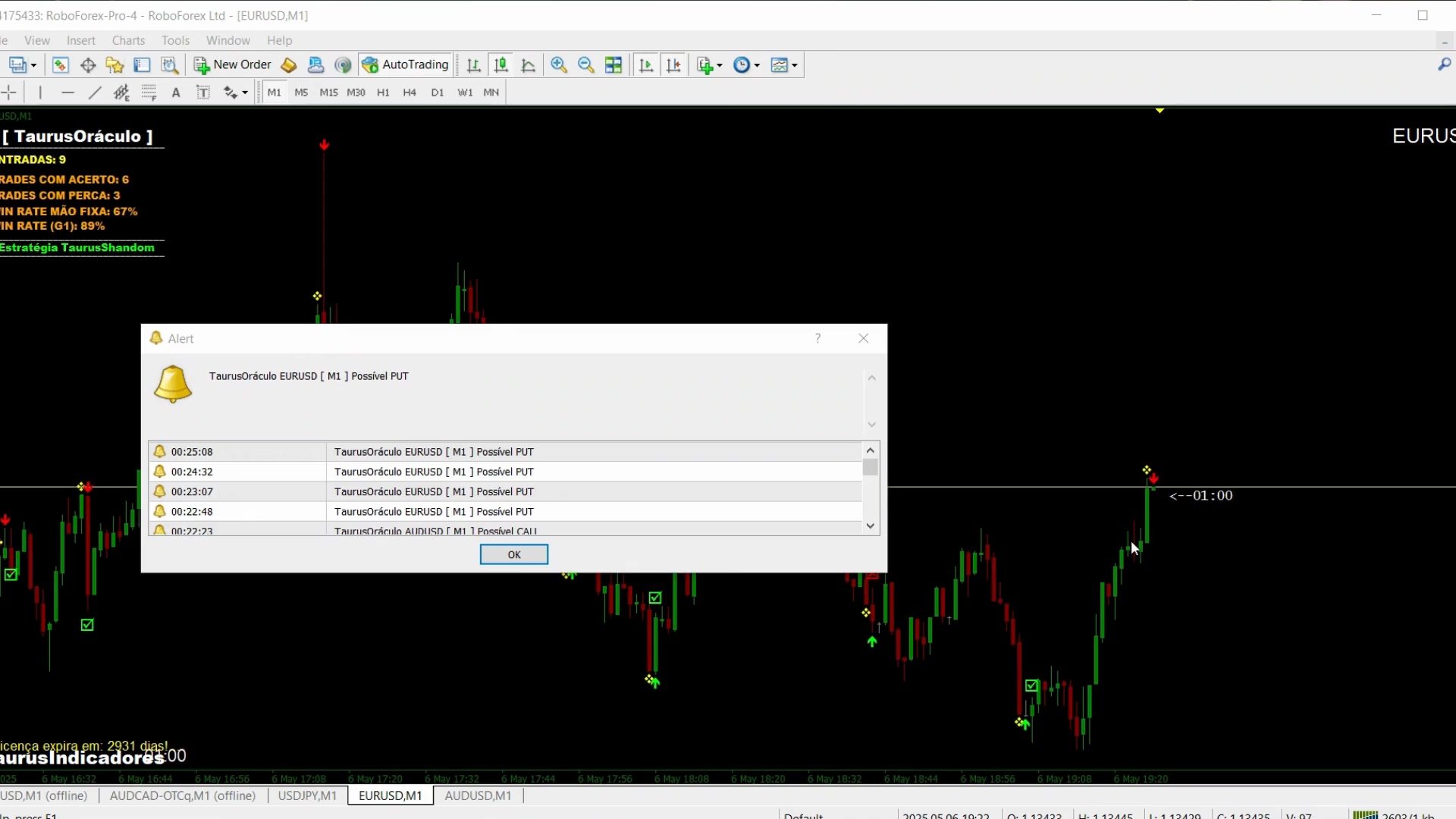Toggle chart shift icon
The height and width of the screenshot is (819, 1456).
[x=673, y=65]
